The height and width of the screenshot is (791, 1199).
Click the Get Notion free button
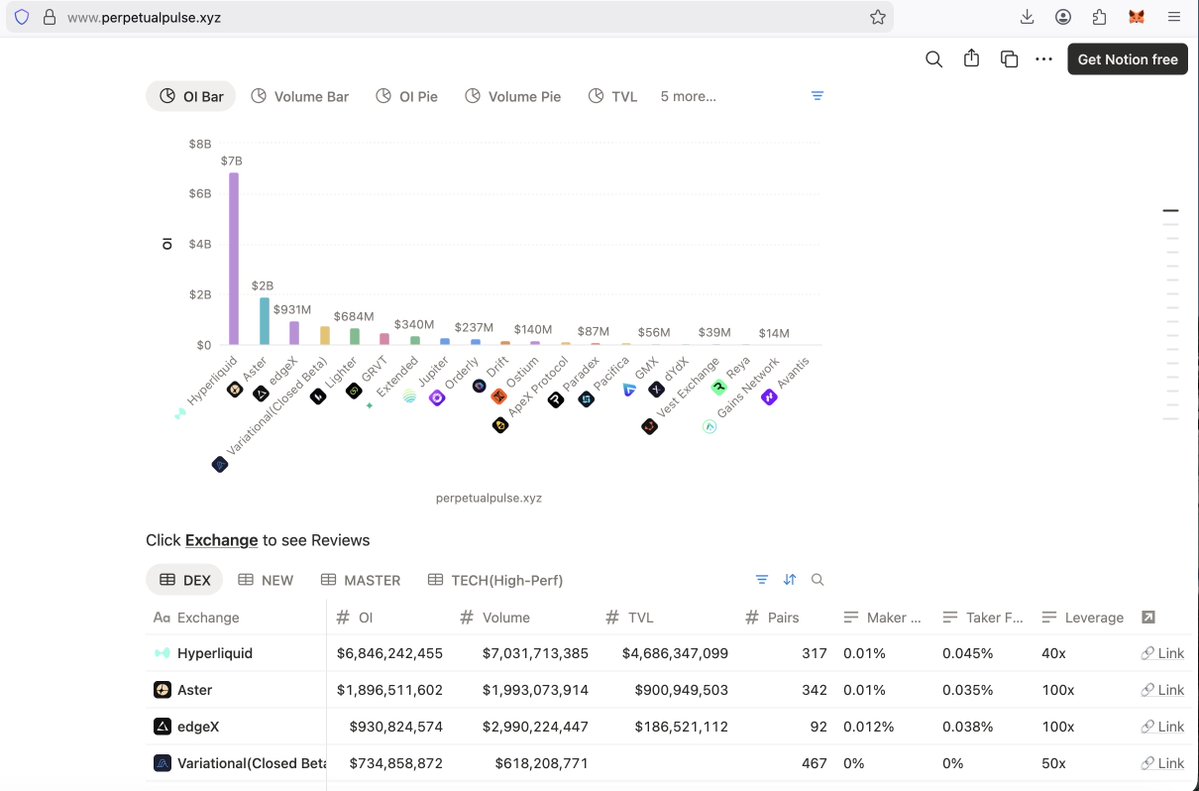(x=1127, y=58)
